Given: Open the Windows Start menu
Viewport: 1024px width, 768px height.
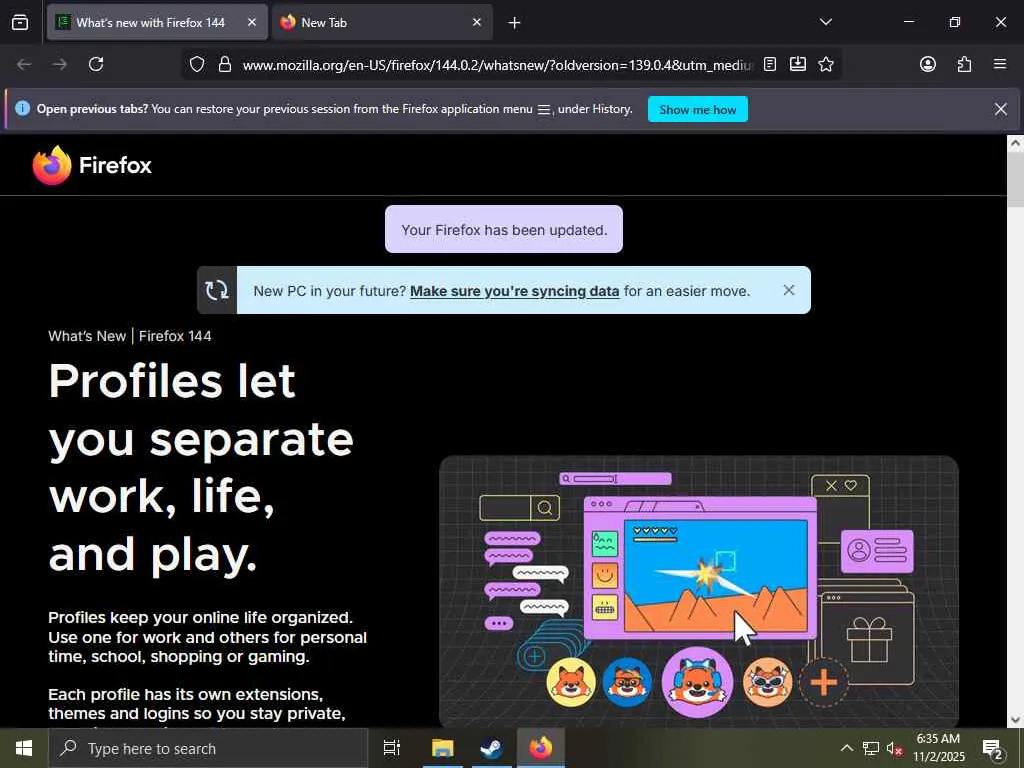Looking at the screenshot, I should point(24,748).
